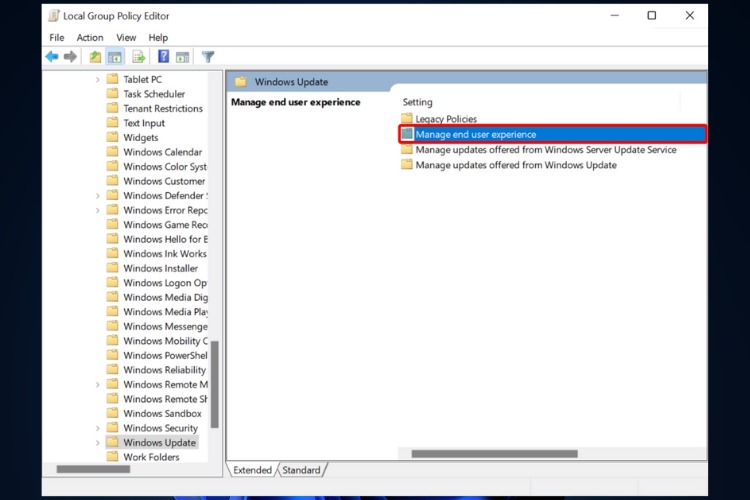750x500 pixels.
Task: Open the Action menu
Action: [x=90, y=37]
